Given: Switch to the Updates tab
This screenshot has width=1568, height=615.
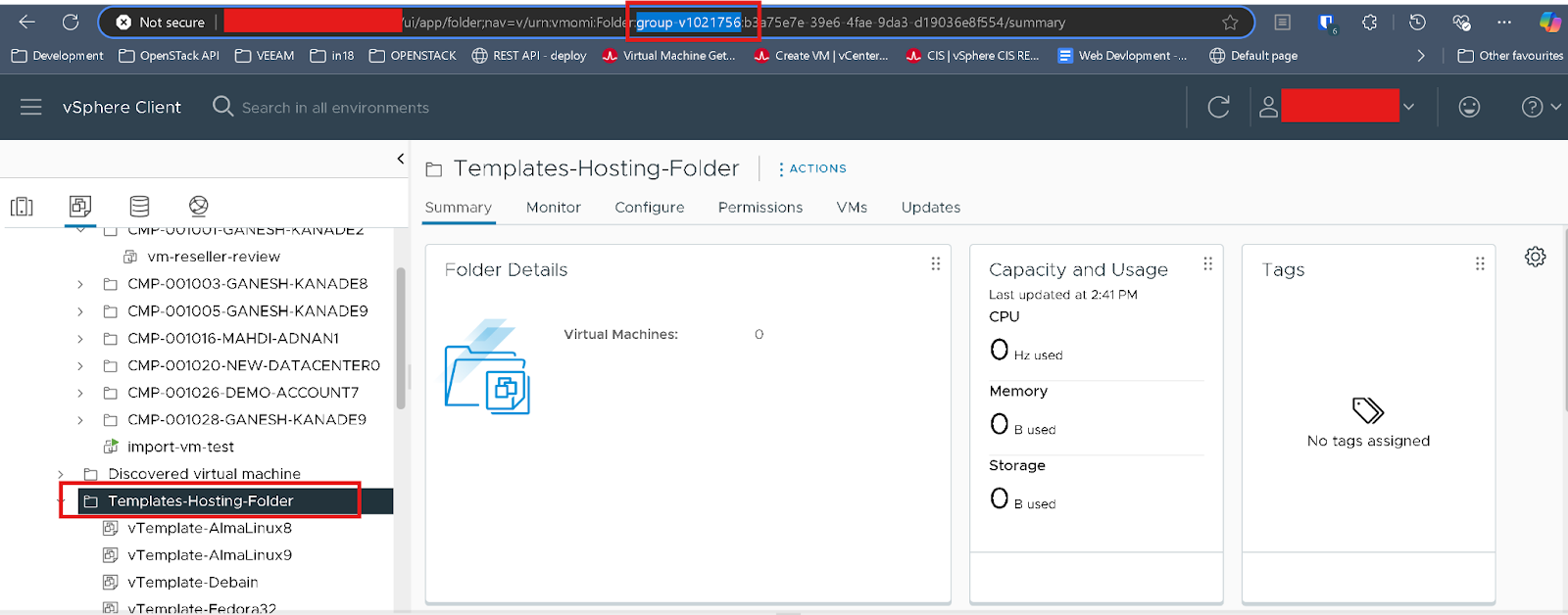Looking at the screenshot, I should click(x=931, y=208).
